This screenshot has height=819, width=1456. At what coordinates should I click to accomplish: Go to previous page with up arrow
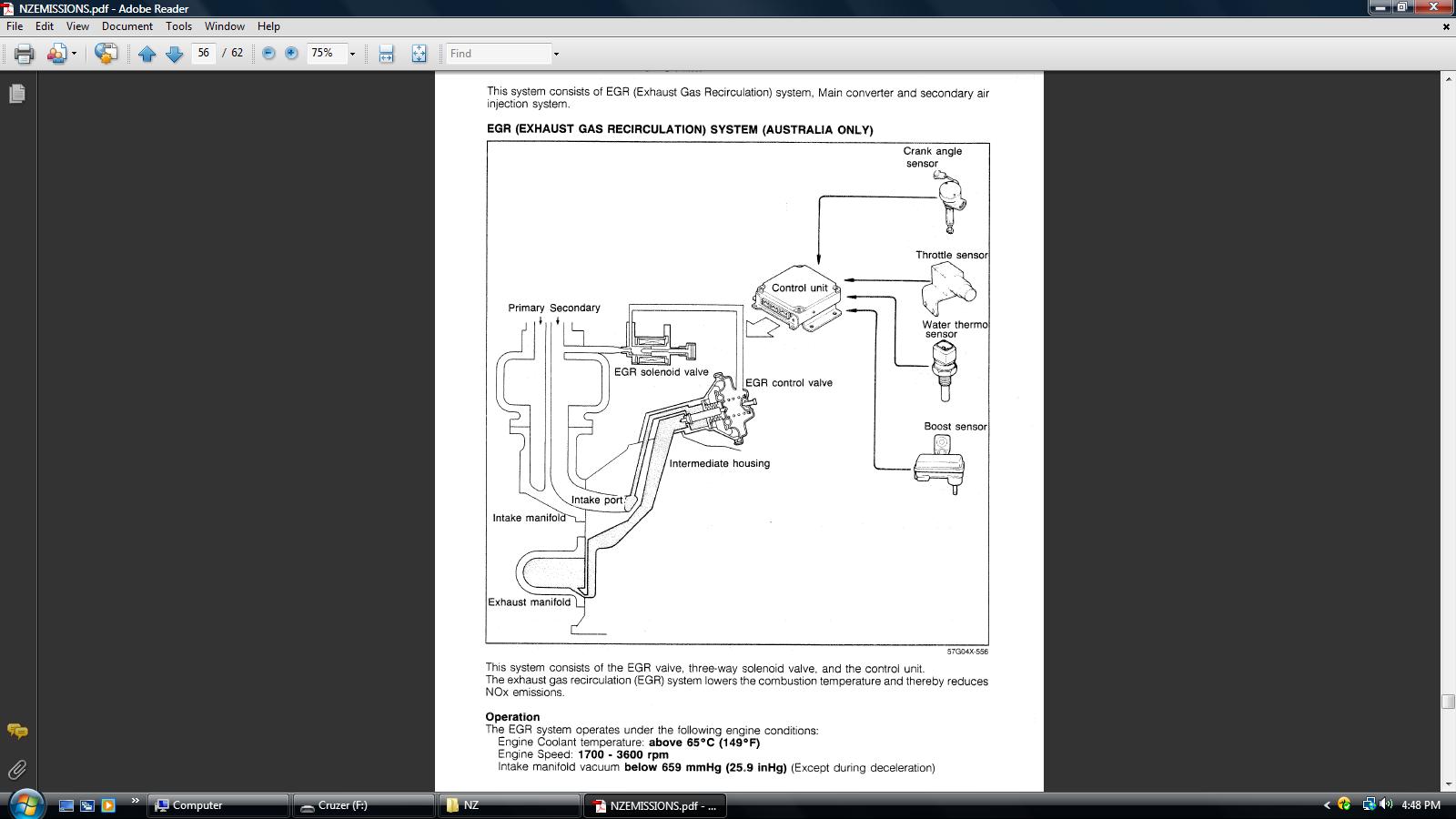coord(147,54)
